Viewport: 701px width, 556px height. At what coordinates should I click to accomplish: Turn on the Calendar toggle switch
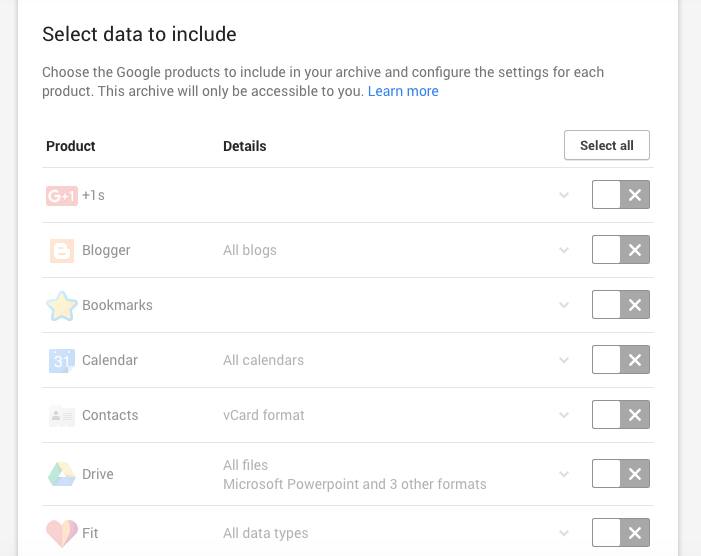(x=621, y=360)
